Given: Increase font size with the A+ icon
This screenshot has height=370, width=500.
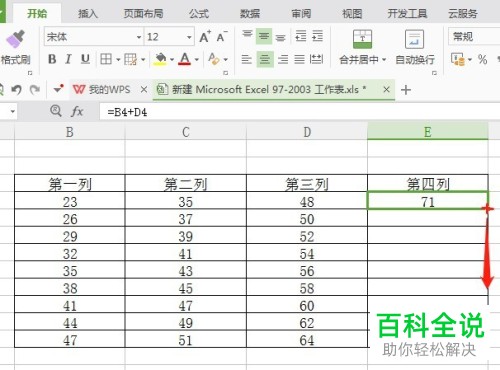Looking at the screenshot, I should pos(205,36).
